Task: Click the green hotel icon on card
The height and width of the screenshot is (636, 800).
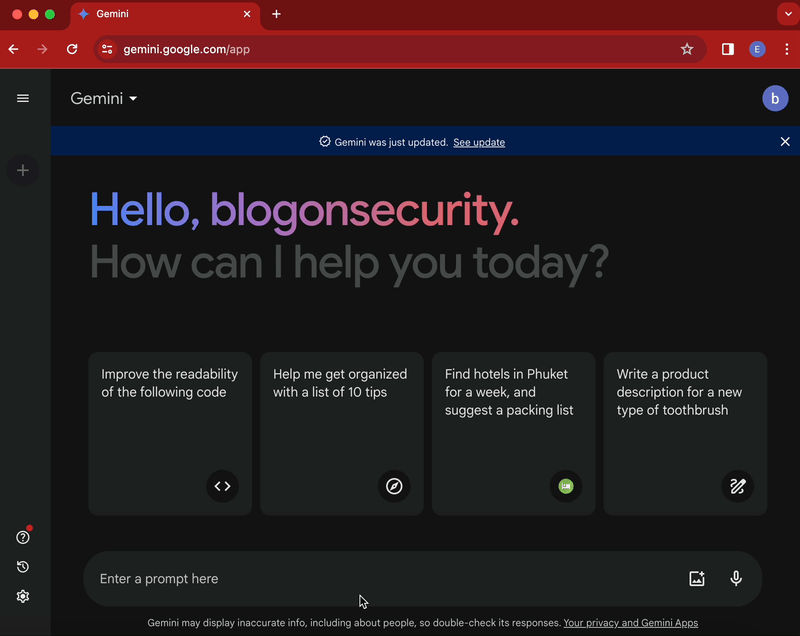Action: 566,486
